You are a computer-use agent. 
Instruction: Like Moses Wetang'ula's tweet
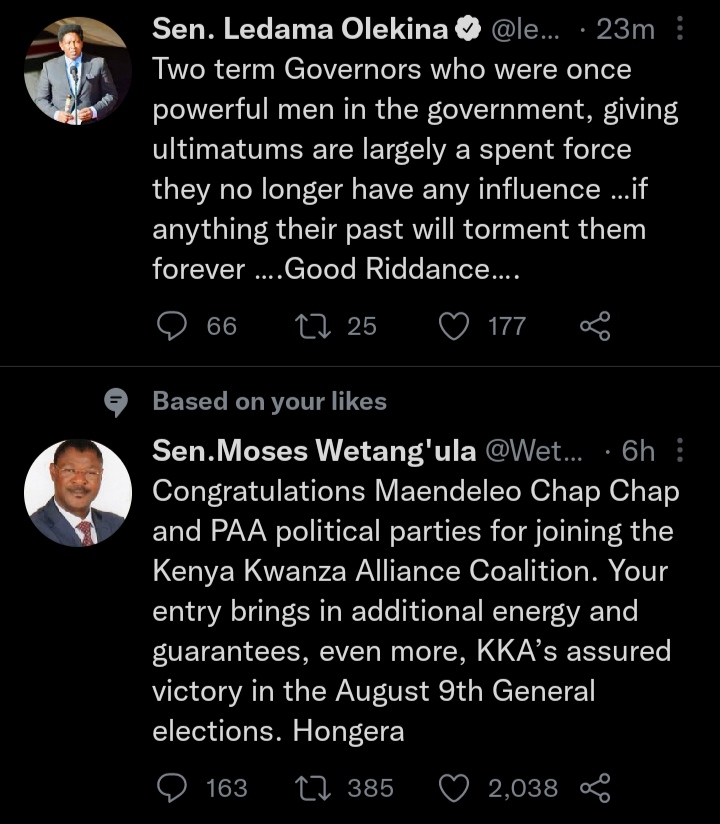[x=455, y=788]
